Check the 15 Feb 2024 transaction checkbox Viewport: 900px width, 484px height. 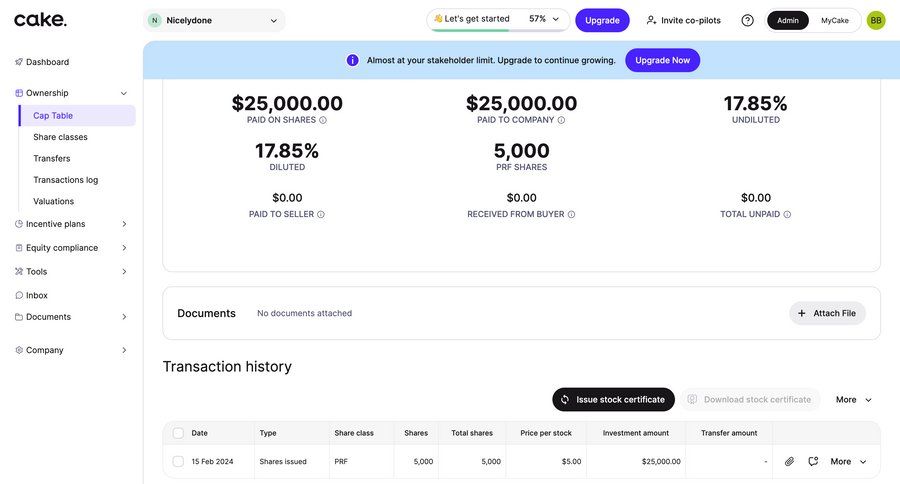pos(178,461)
